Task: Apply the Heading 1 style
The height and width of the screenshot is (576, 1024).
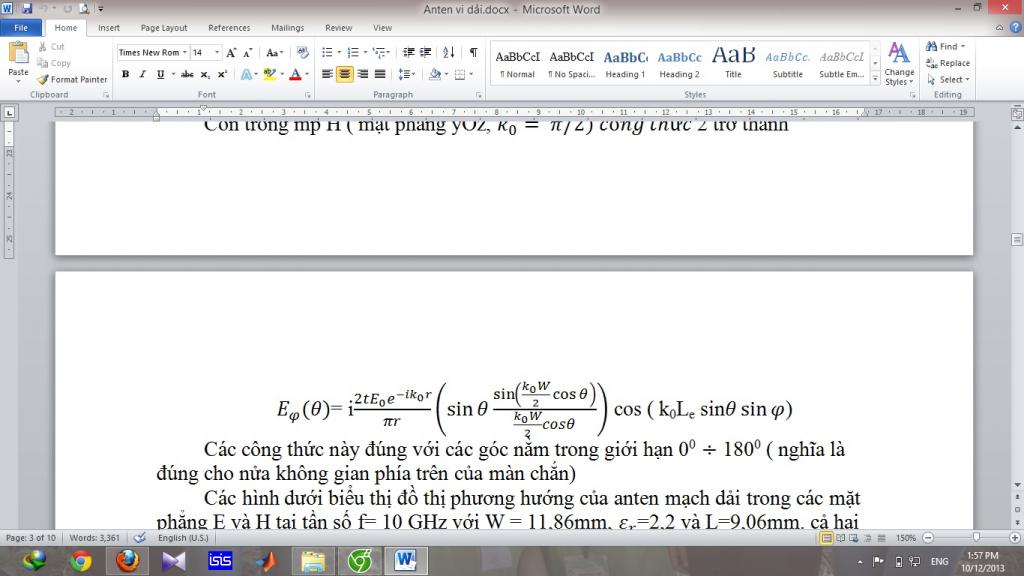Action: (625, 63)
